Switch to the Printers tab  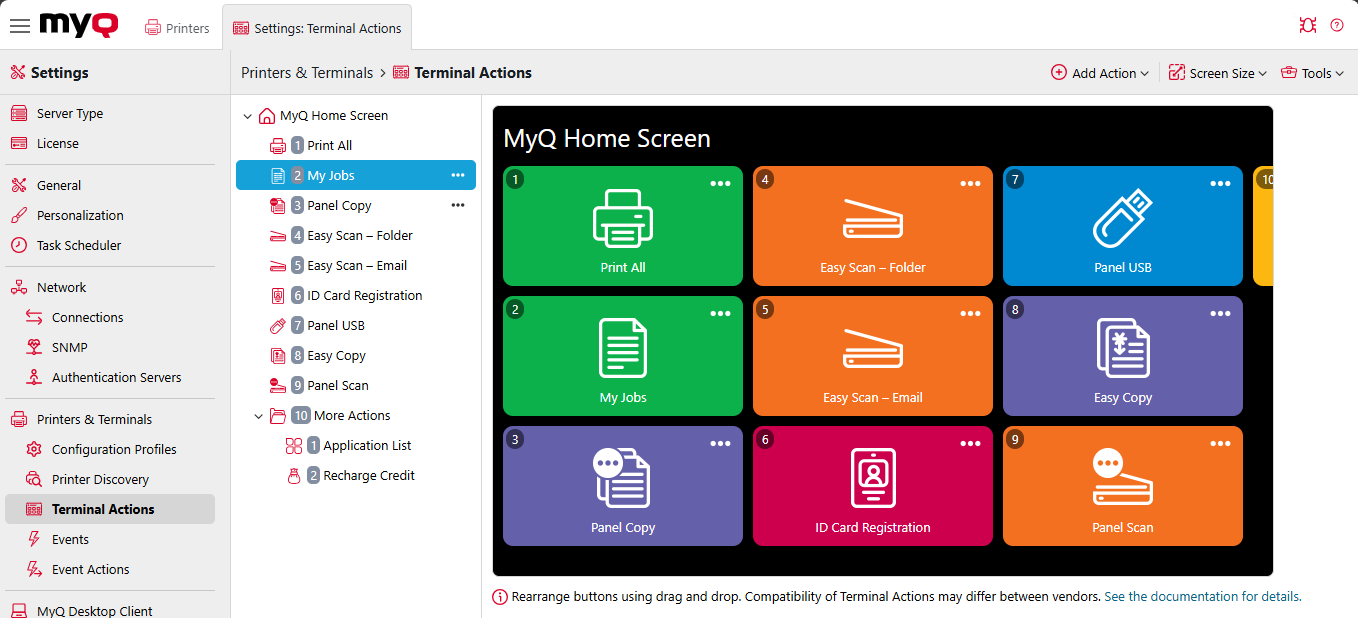pos(178,28)
